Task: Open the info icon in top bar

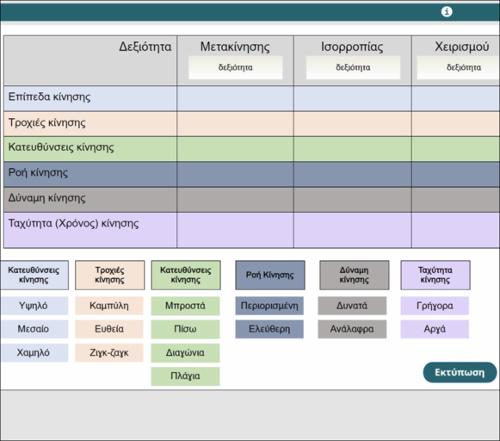Action: click(447, 12)
